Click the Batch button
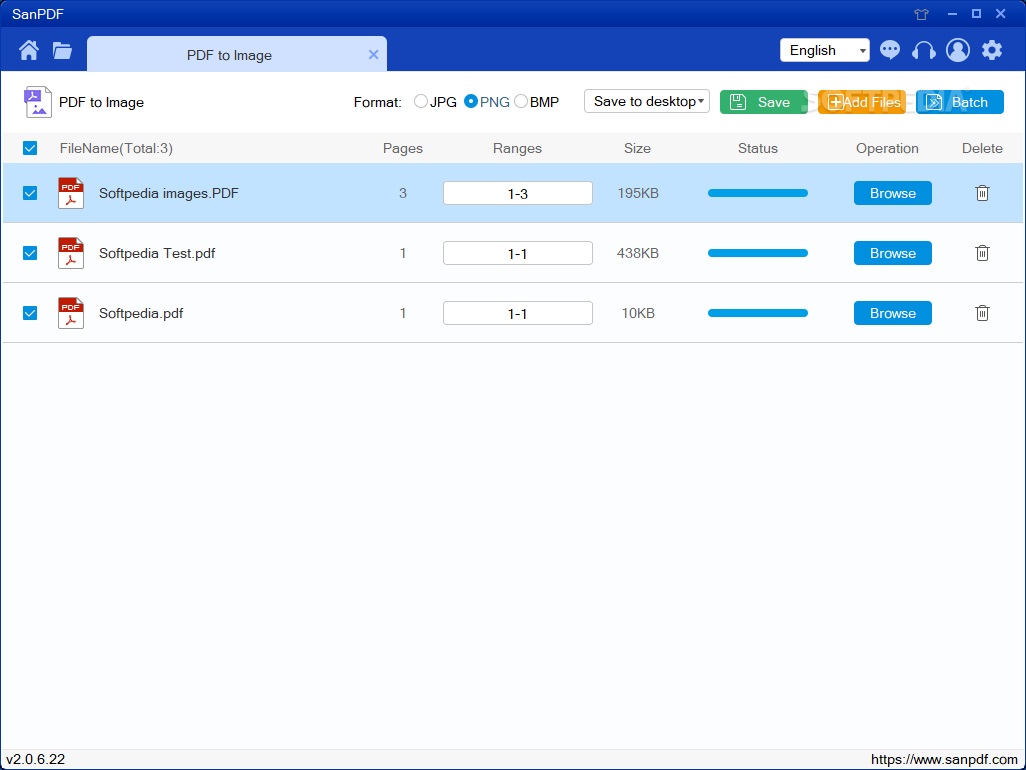 (x=960, y=102)
